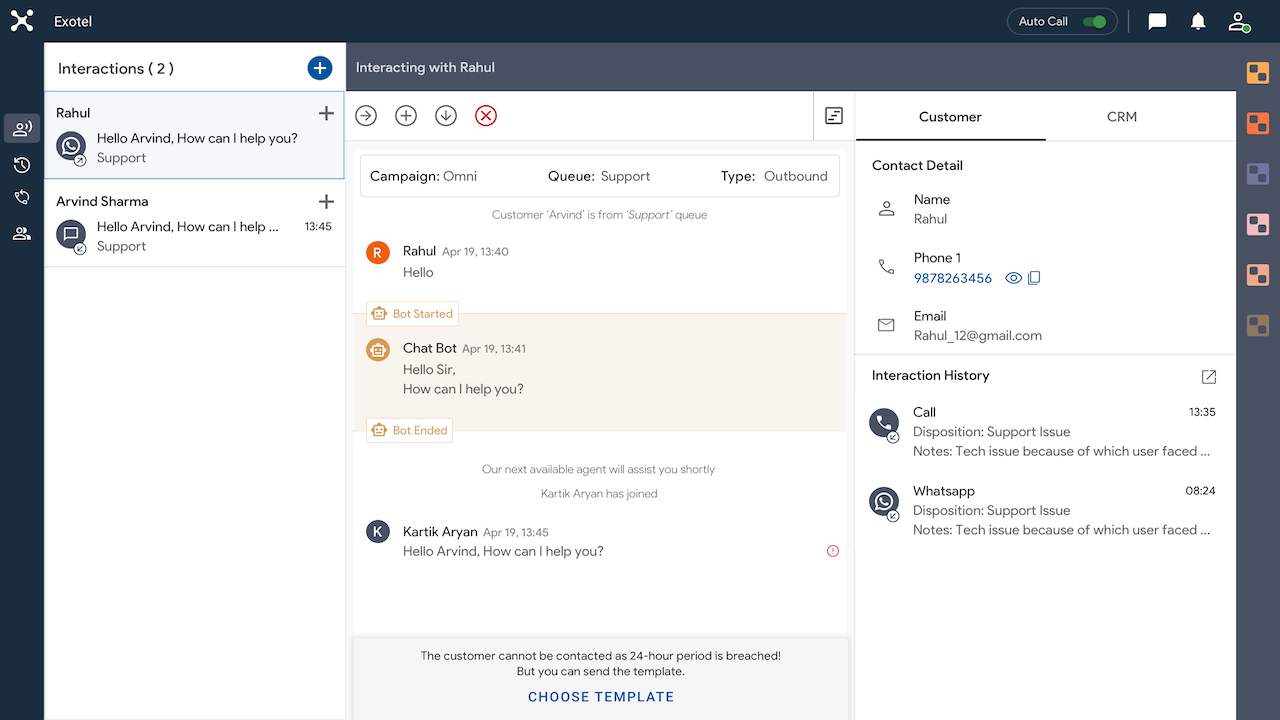This screenshot has height=720, width=1280.
Task: Click the circled plus toolbar icon
Action: pyautogui.click(x=406, y=116)
